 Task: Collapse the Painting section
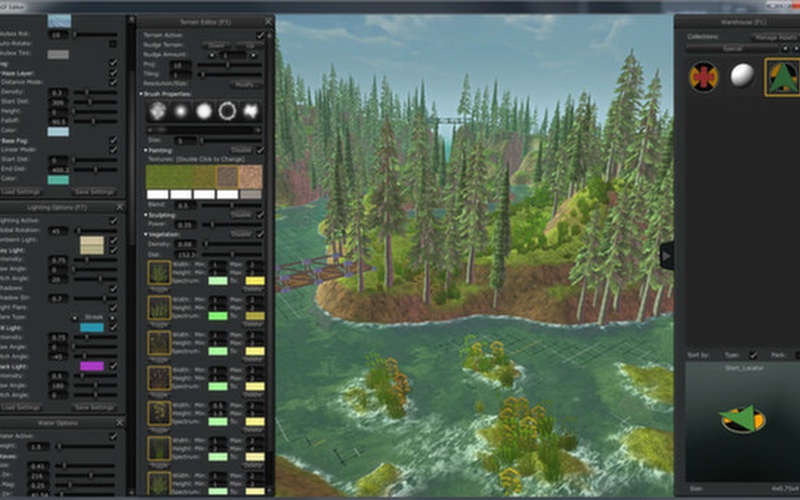tap(142, 150)
